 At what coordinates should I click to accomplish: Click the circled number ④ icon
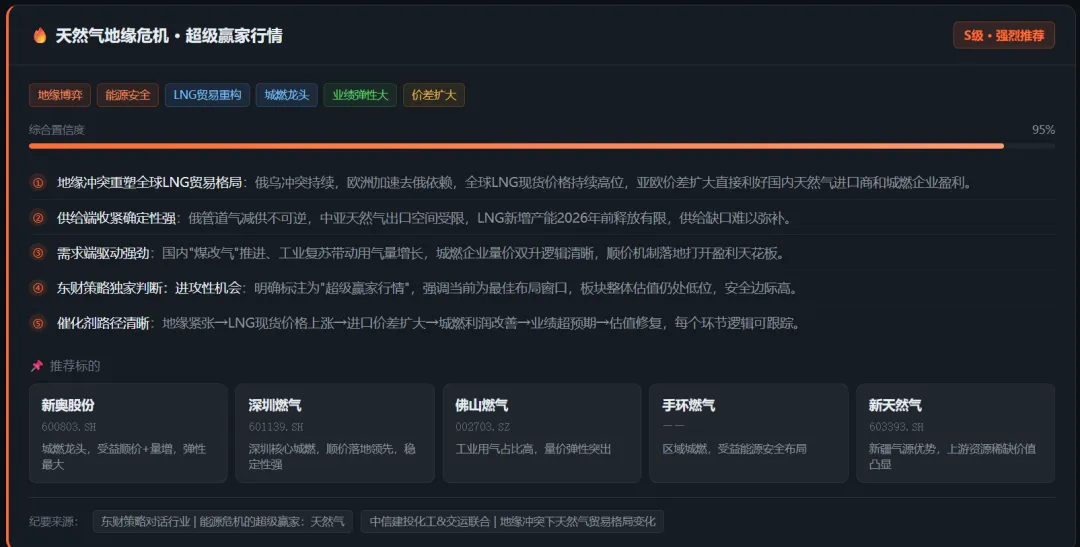click(39, 288)
